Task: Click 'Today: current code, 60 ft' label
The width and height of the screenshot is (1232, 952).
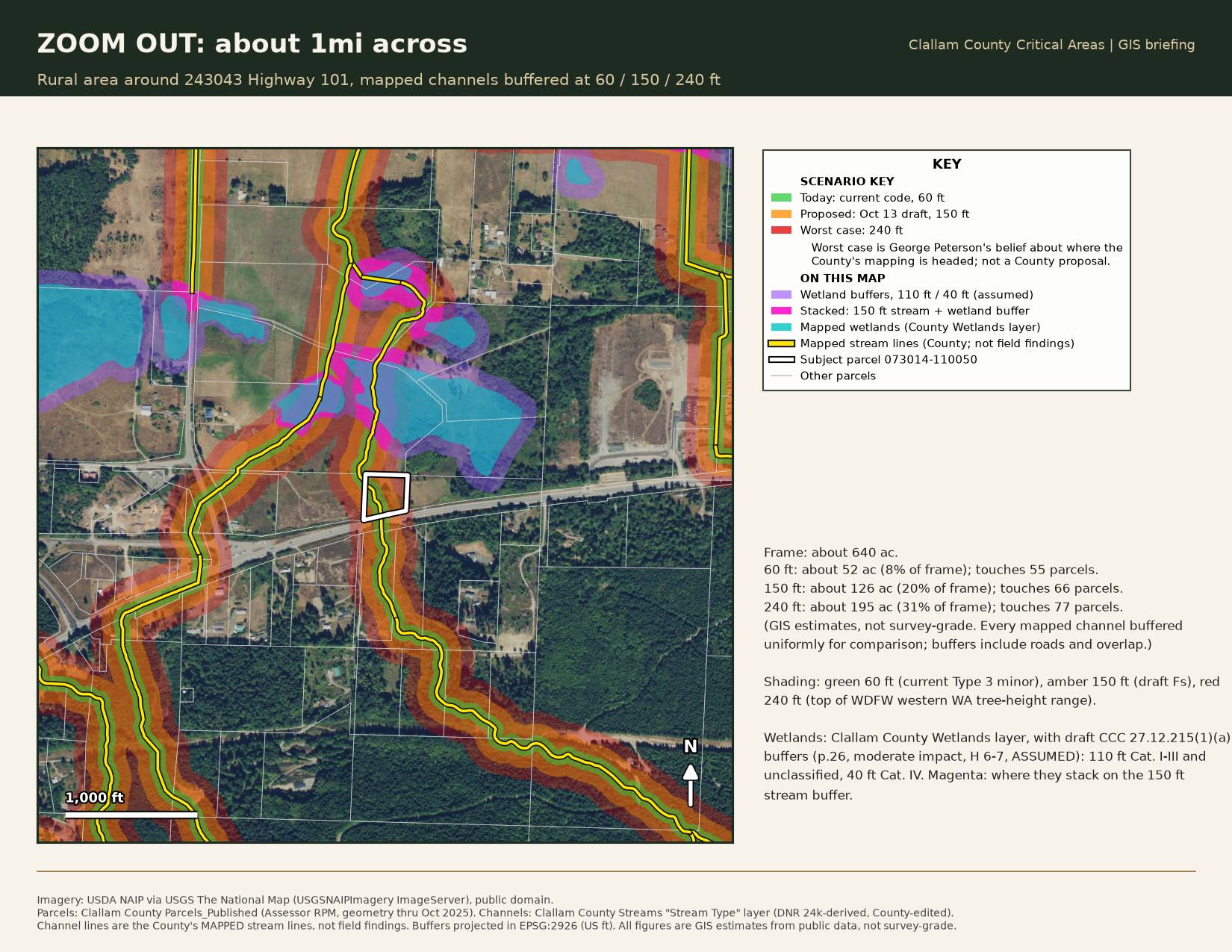Action: tap(872, 198)
